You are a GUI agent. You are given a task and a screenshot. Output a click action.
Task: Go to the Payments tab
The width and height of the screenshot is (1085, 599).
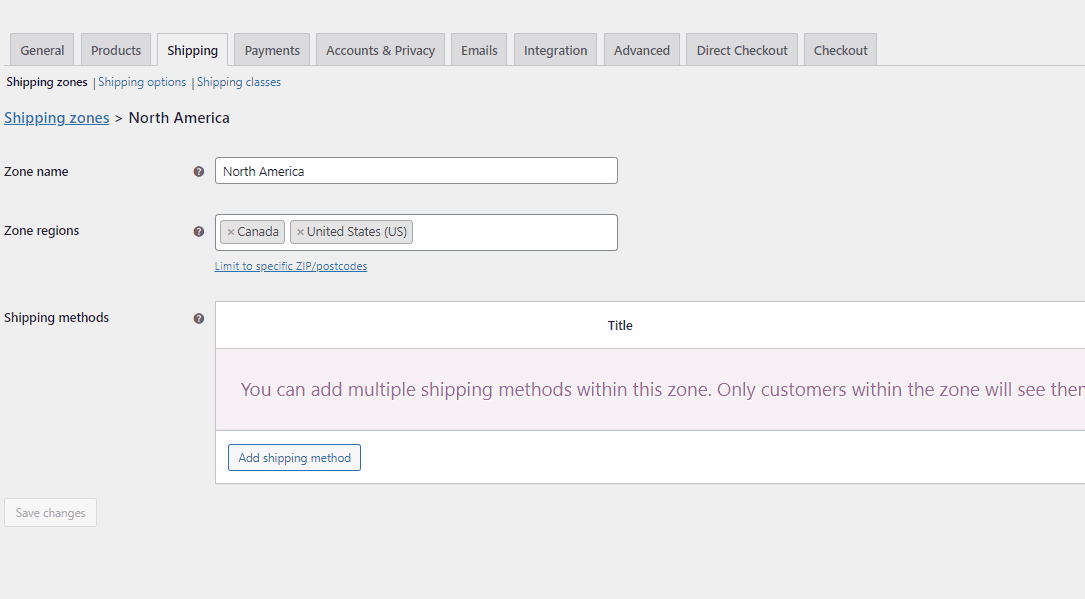tap(272, 50)
